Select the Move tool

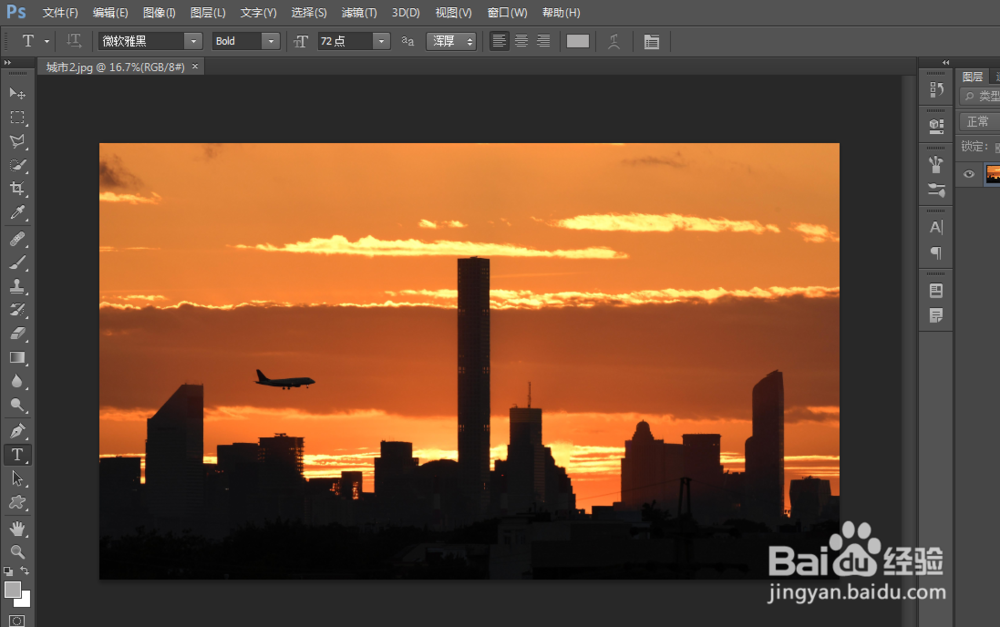pyautogui.click(x=17, y=94)
